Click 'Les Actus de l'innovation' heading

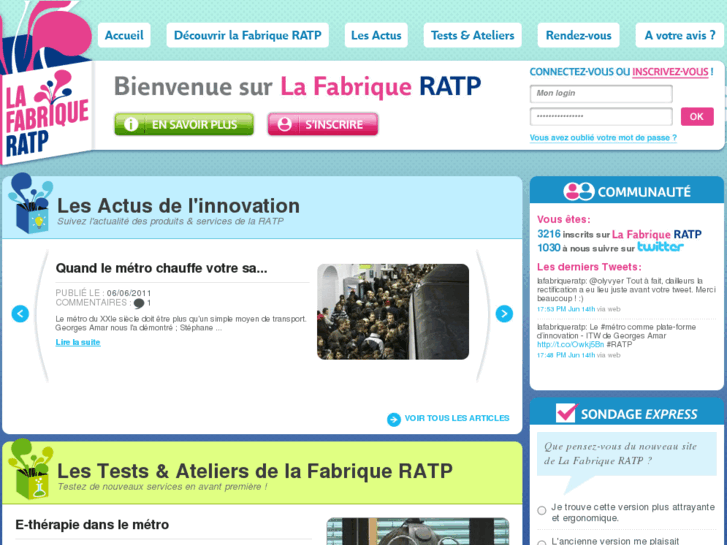tap(178, 205)
